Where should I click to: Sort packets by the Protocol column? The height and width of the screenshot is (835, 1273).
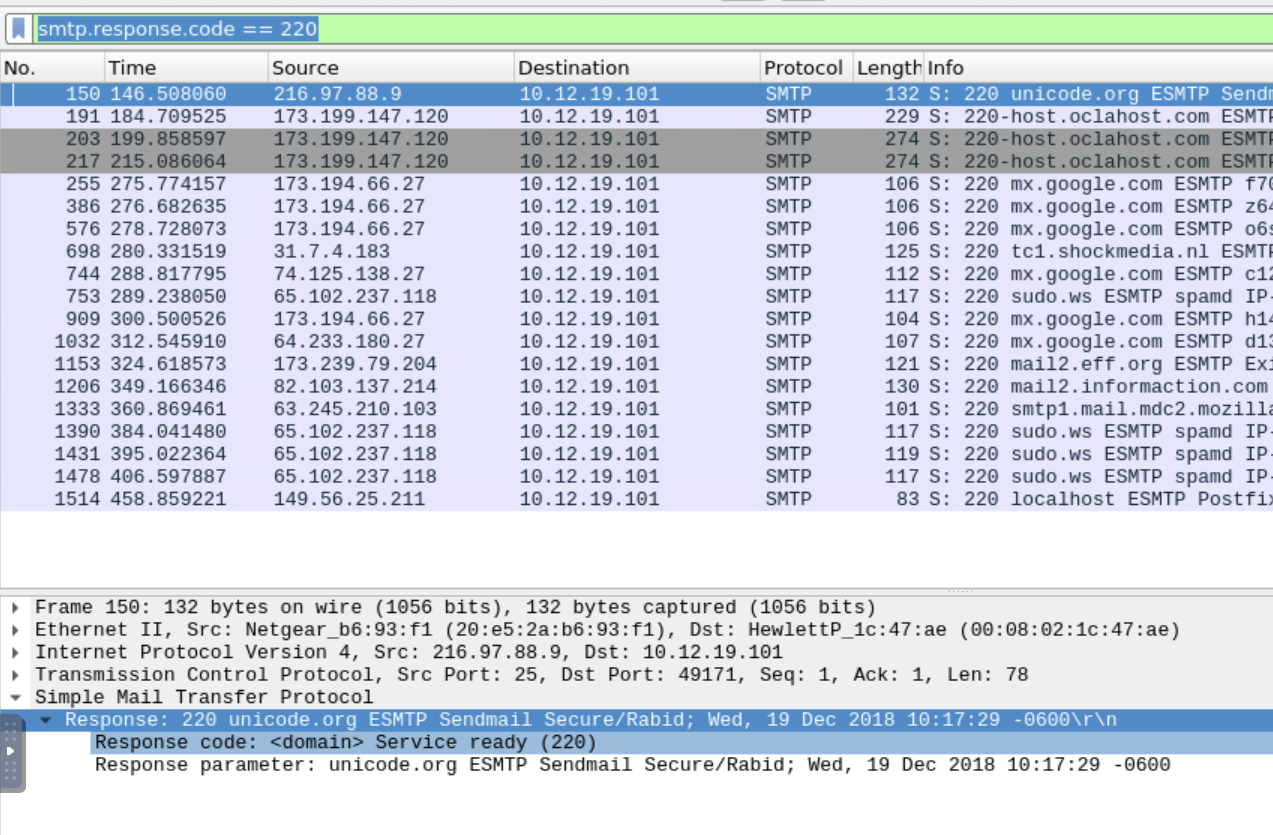(803, 67)
